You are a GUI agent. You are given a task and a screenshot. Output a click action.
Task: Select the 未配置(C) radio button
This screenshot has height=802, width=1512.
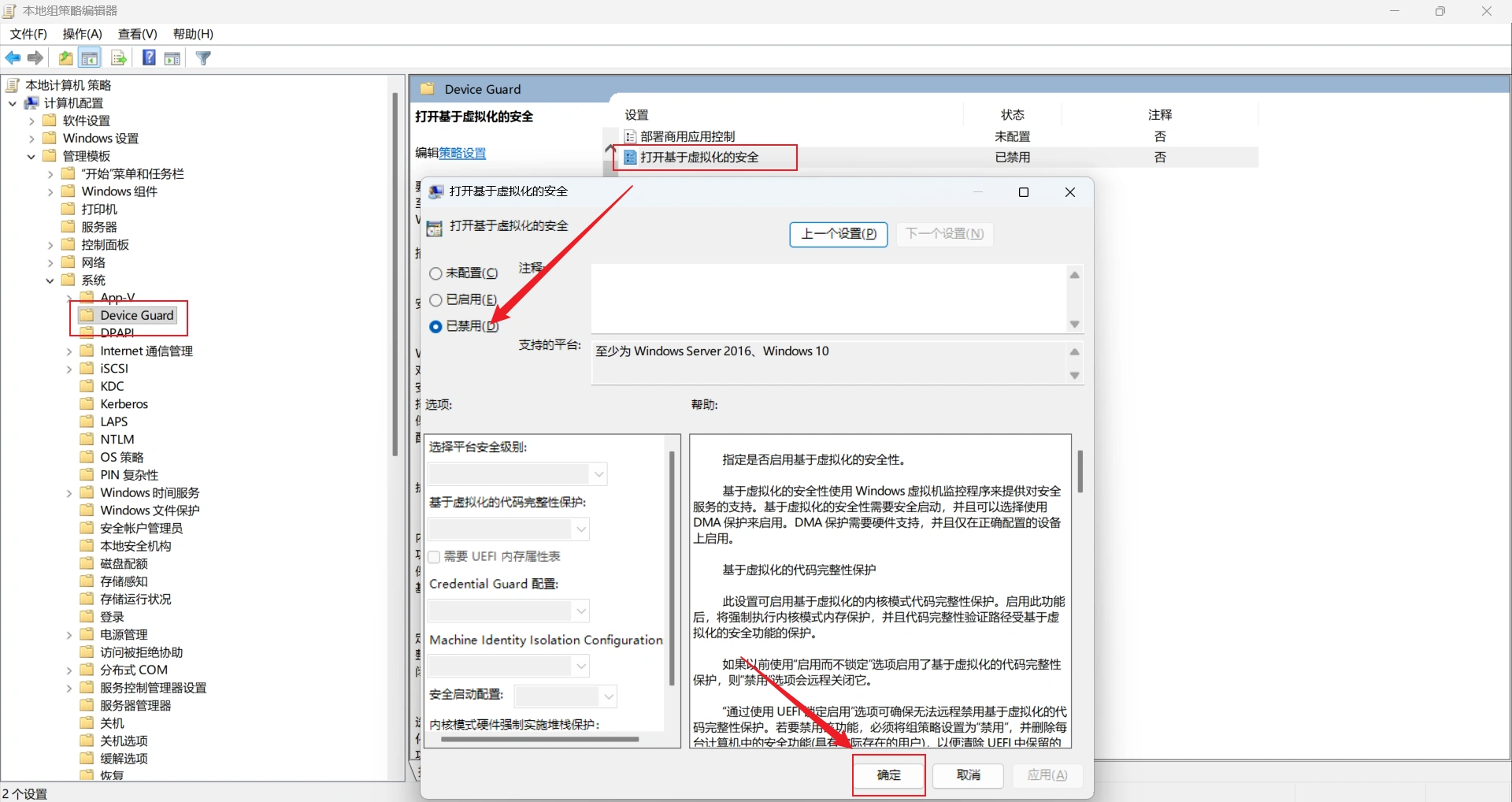(435, 273)
